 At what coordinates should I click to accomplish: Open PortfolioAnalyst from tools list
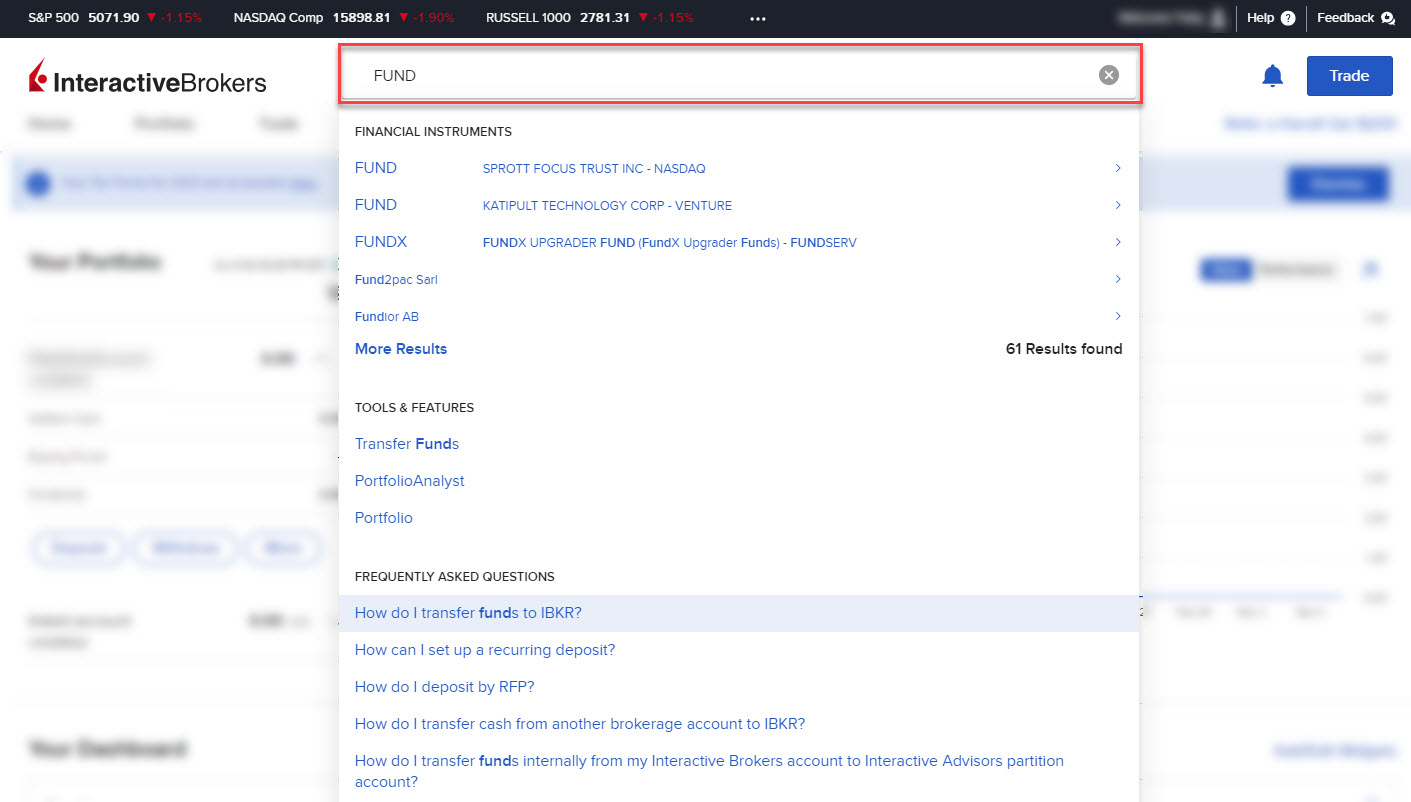(409, 480)
